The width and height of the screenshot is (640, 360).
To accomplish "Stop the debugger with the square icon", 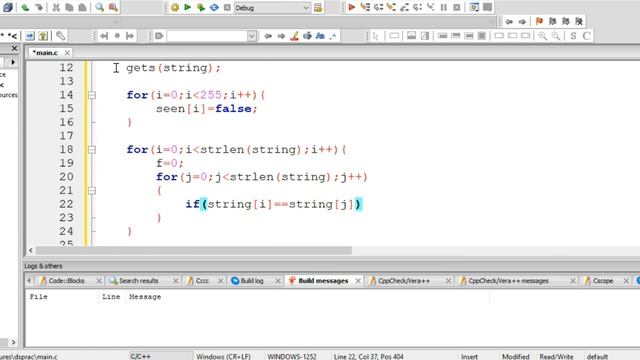I will 457,7.
